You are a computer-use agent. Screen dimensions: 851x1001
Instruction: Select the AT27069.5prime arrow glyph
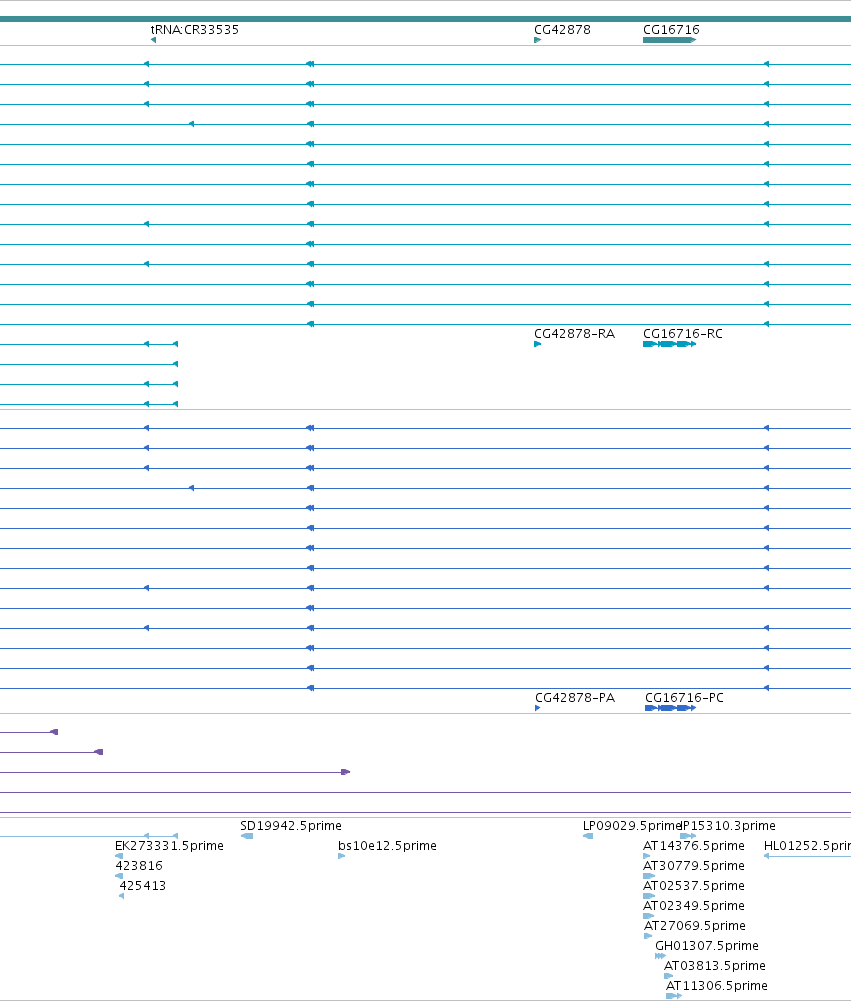(648, 936)
